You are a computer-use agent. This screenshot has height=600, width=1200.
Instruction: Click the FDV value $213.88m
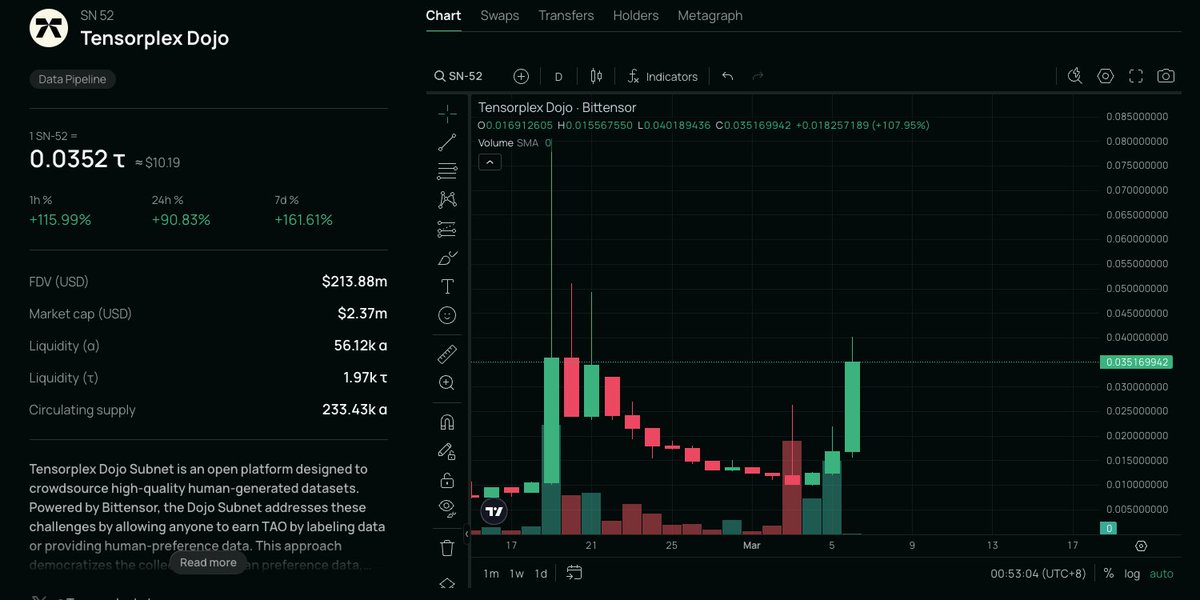(355, 282)
